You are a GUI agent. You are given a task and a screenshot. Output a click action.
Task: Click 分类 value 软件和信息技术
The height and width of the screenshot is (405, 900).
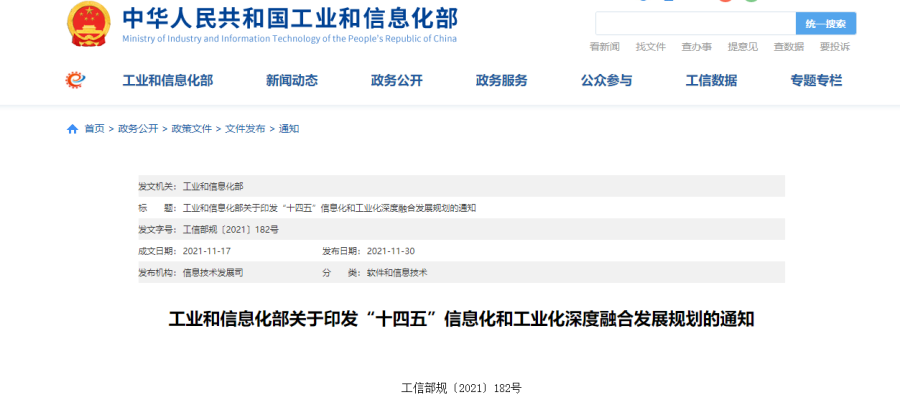397,273
